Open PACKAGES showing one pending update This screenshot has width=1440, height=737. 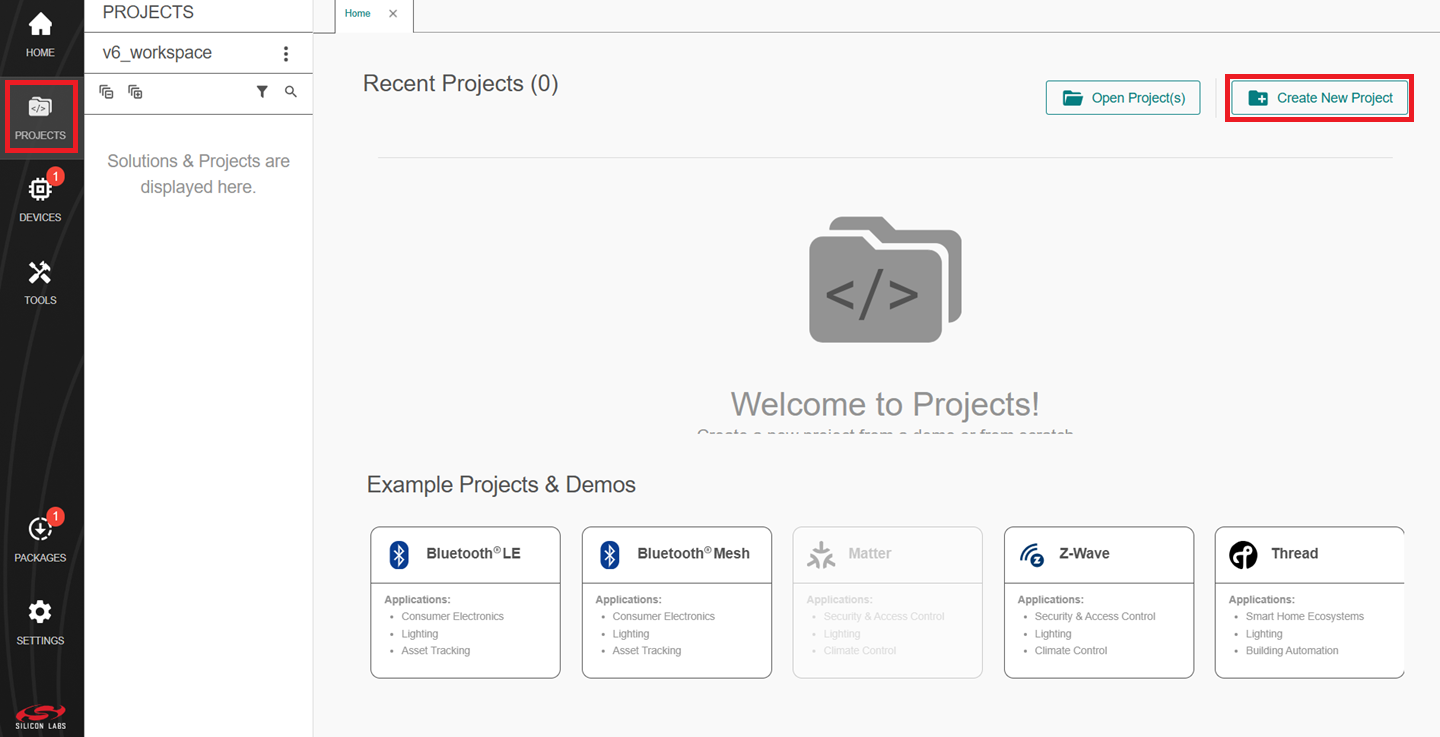tap(40, 537)
